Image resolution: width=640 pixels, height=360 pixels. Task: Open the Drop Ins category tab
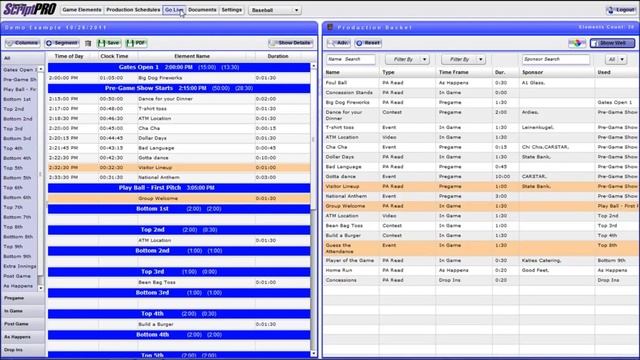(23, 350)
